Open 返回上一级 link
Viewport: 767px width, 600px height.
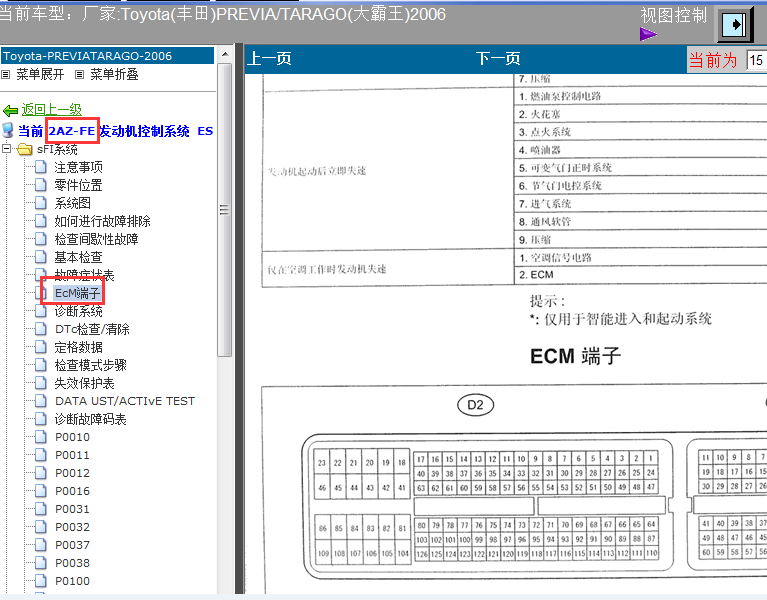pyautogui.click(x=51, y=110)
